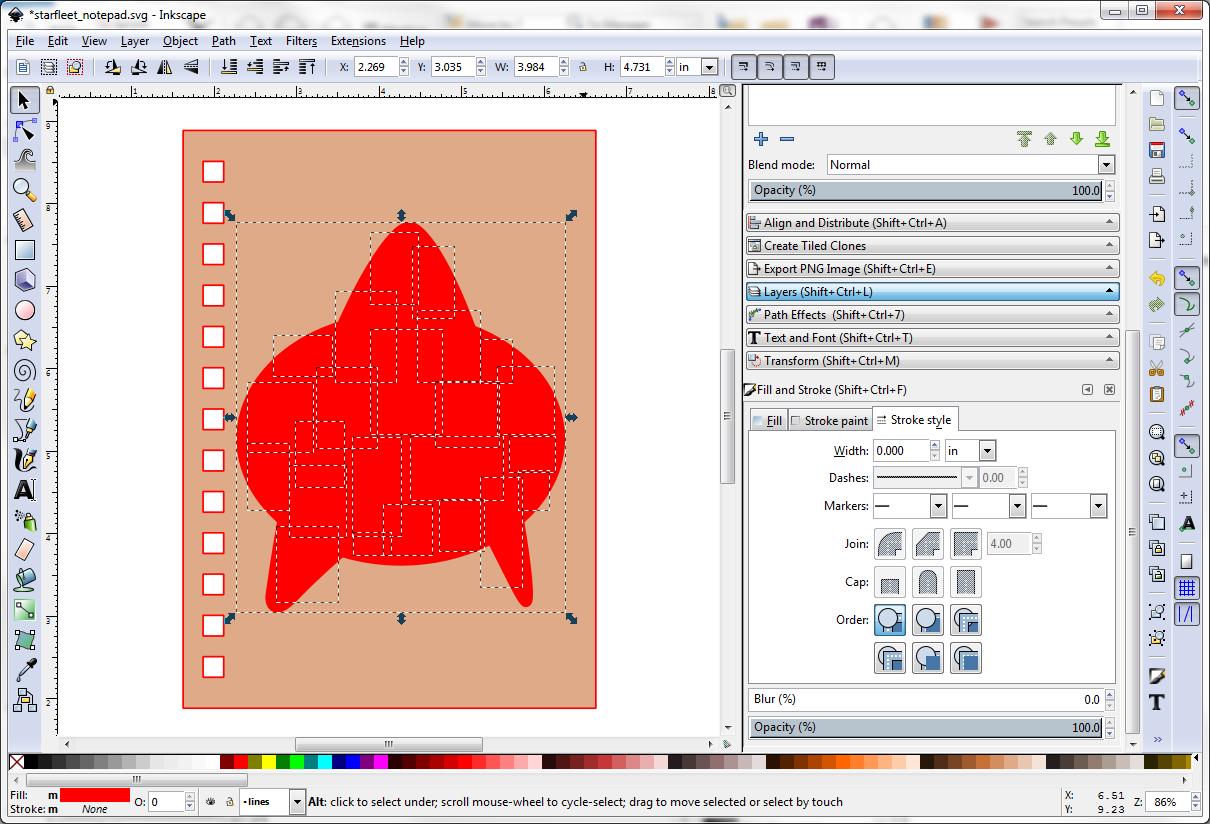Switch to the Stroke paint tab
1210x824 pixels.
[x=830, y=421]
